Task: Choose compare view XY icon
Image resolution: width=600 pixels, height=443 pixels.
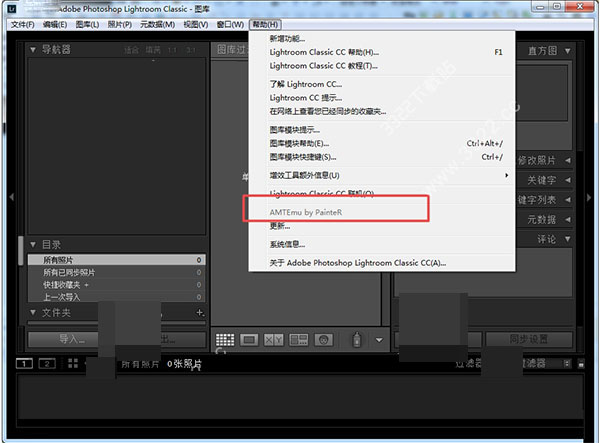Action: (274, 339)
